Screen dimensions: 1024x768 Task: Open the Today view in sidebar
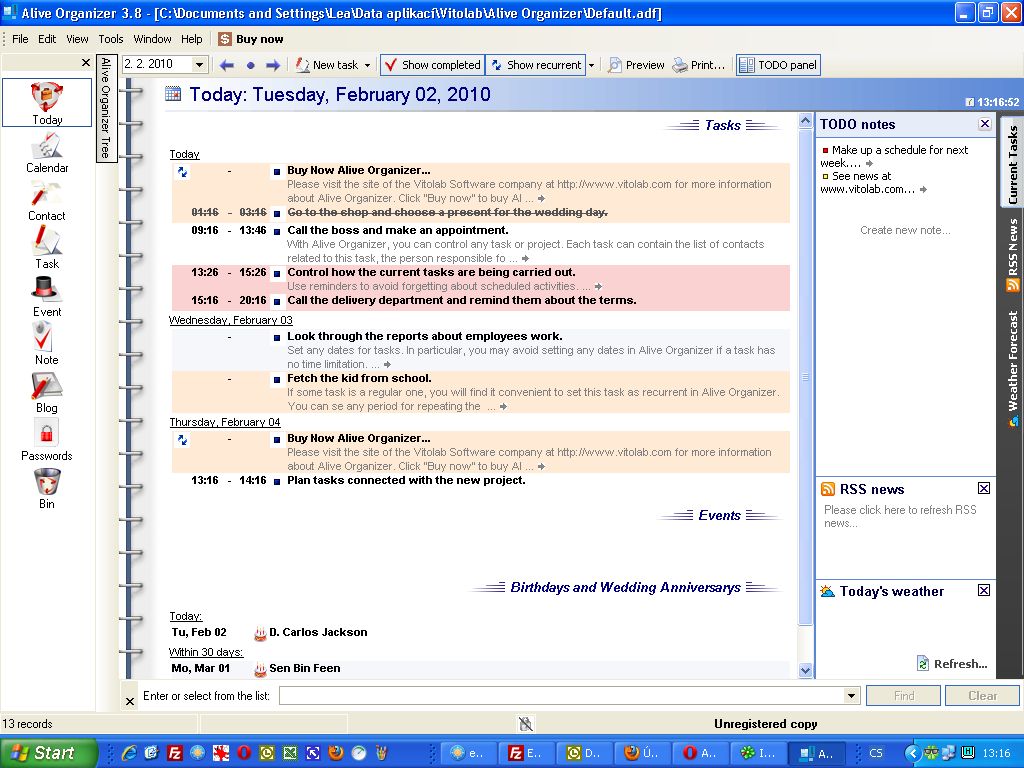[x=47, y=103]
